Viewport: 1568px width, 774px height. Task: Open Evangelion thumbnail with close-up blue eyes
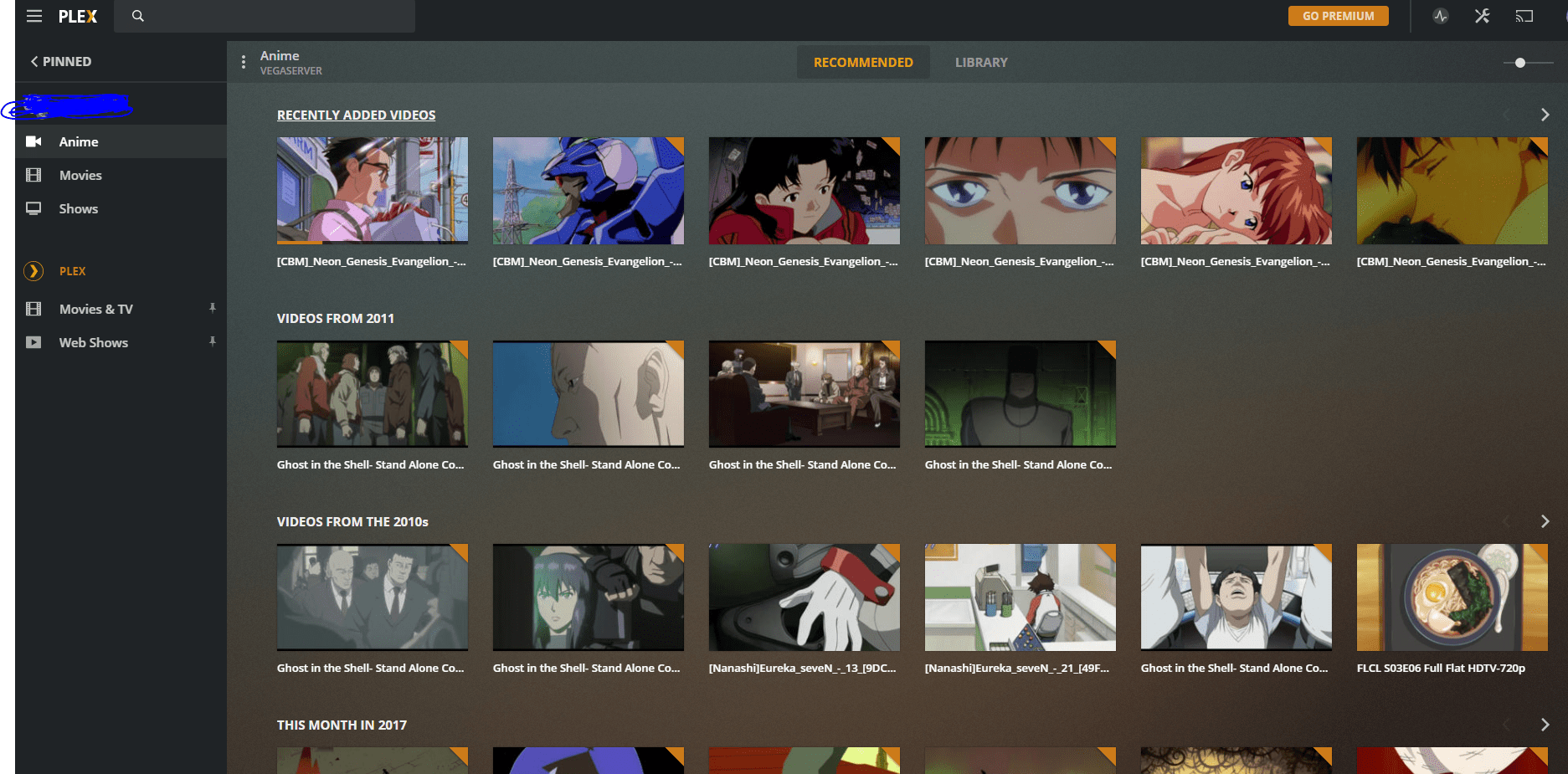click(1020, 191)
